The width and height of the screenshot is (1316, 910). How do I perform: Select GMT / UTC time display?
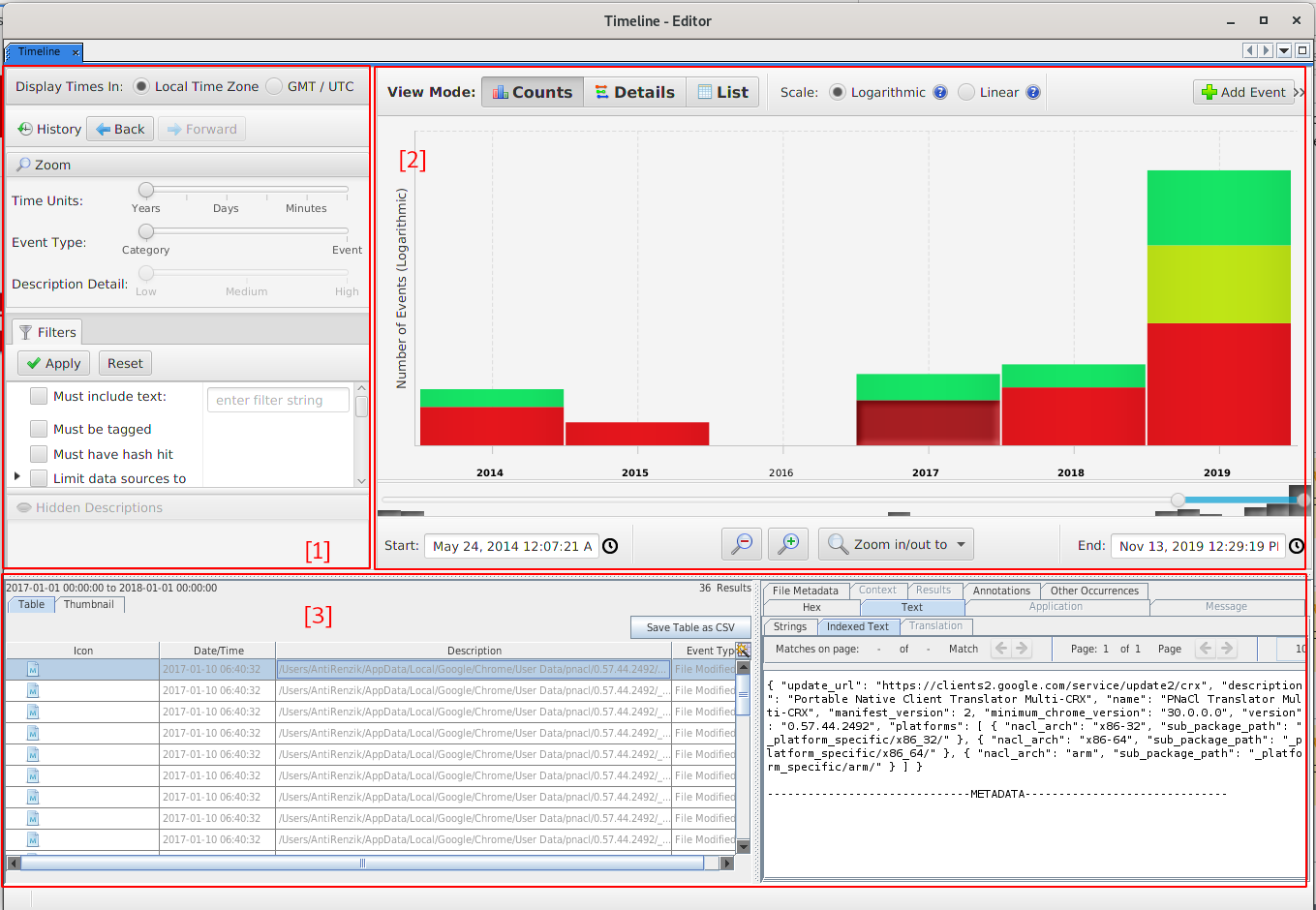[275, 86]
